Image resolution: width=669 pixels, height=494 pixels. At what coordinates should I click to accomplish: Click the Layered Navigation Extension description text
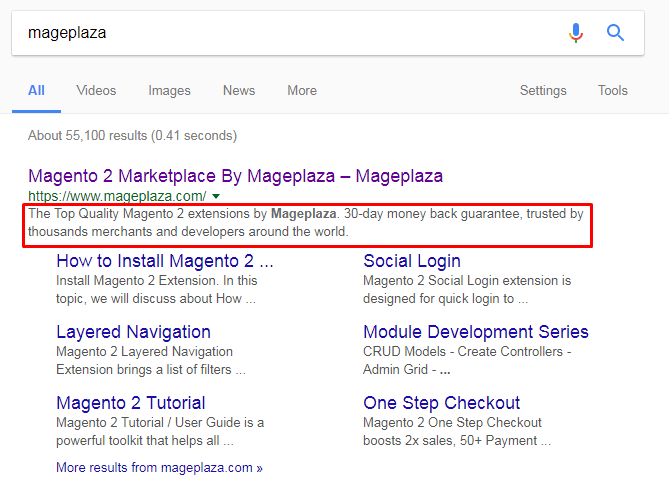(x=151, y=360)
